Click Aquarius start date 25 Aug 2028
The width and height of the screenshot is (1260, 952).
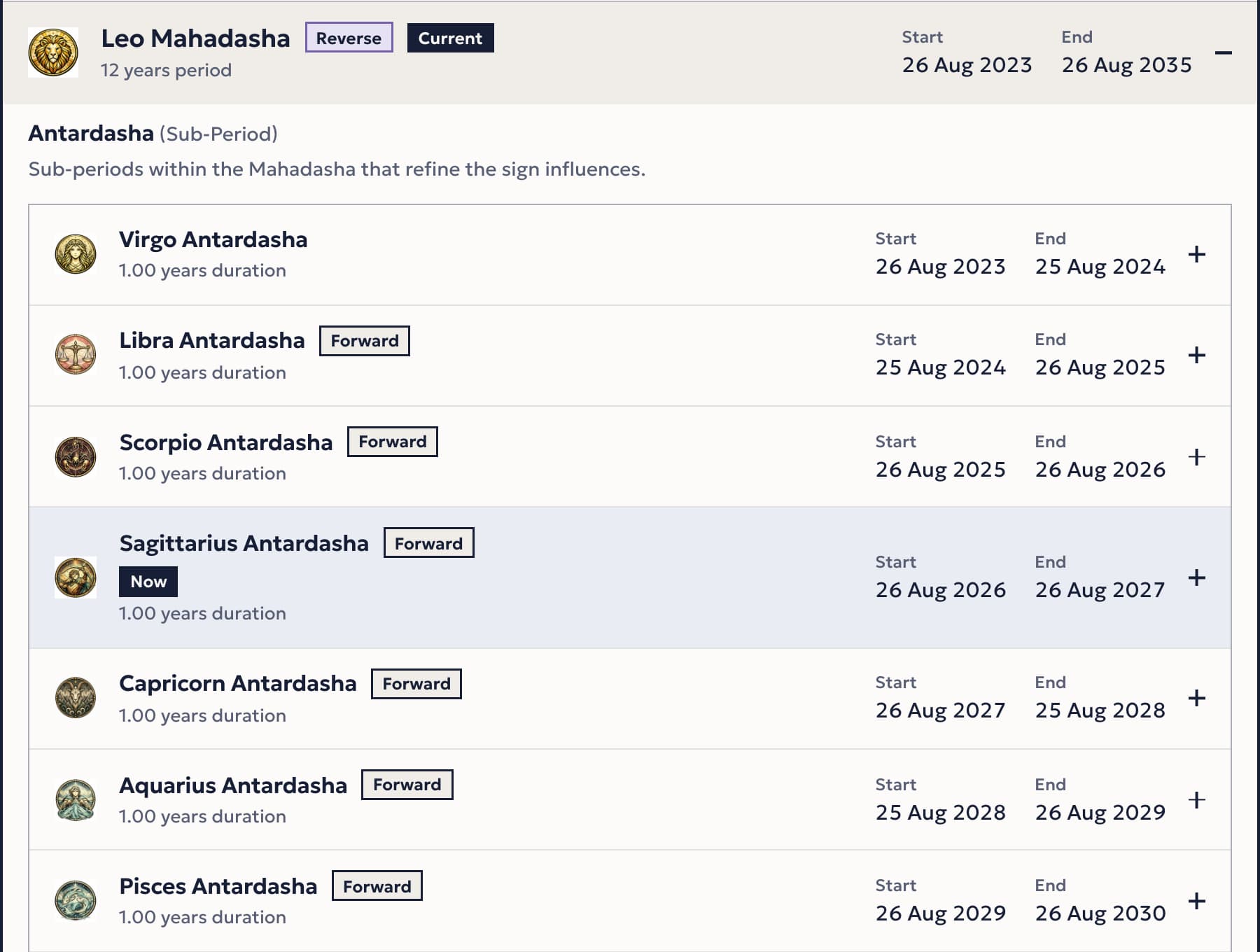941,813
